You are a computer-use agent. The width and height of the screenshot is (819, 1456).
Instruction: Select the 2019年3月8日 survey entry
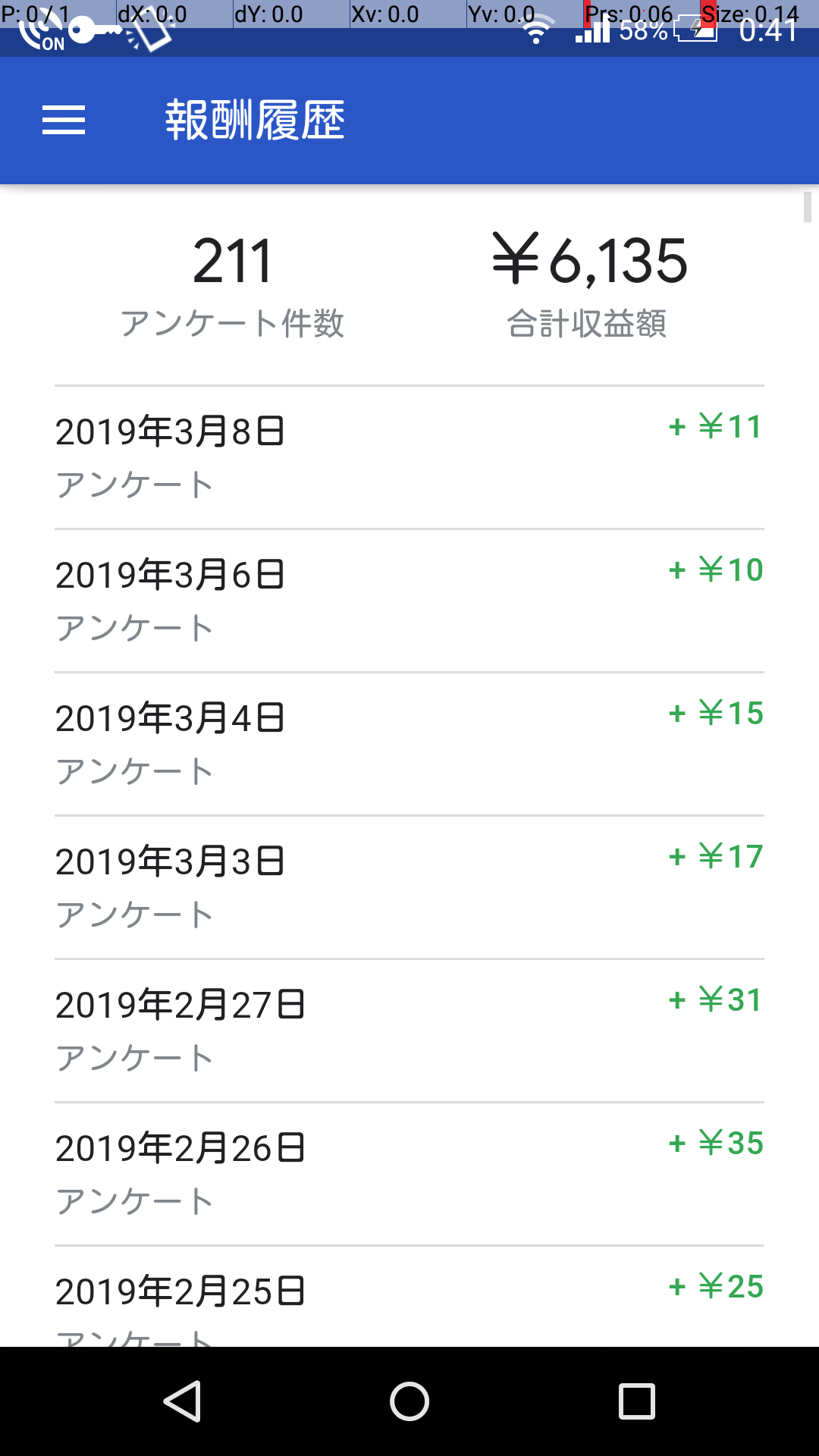[409, 457]
